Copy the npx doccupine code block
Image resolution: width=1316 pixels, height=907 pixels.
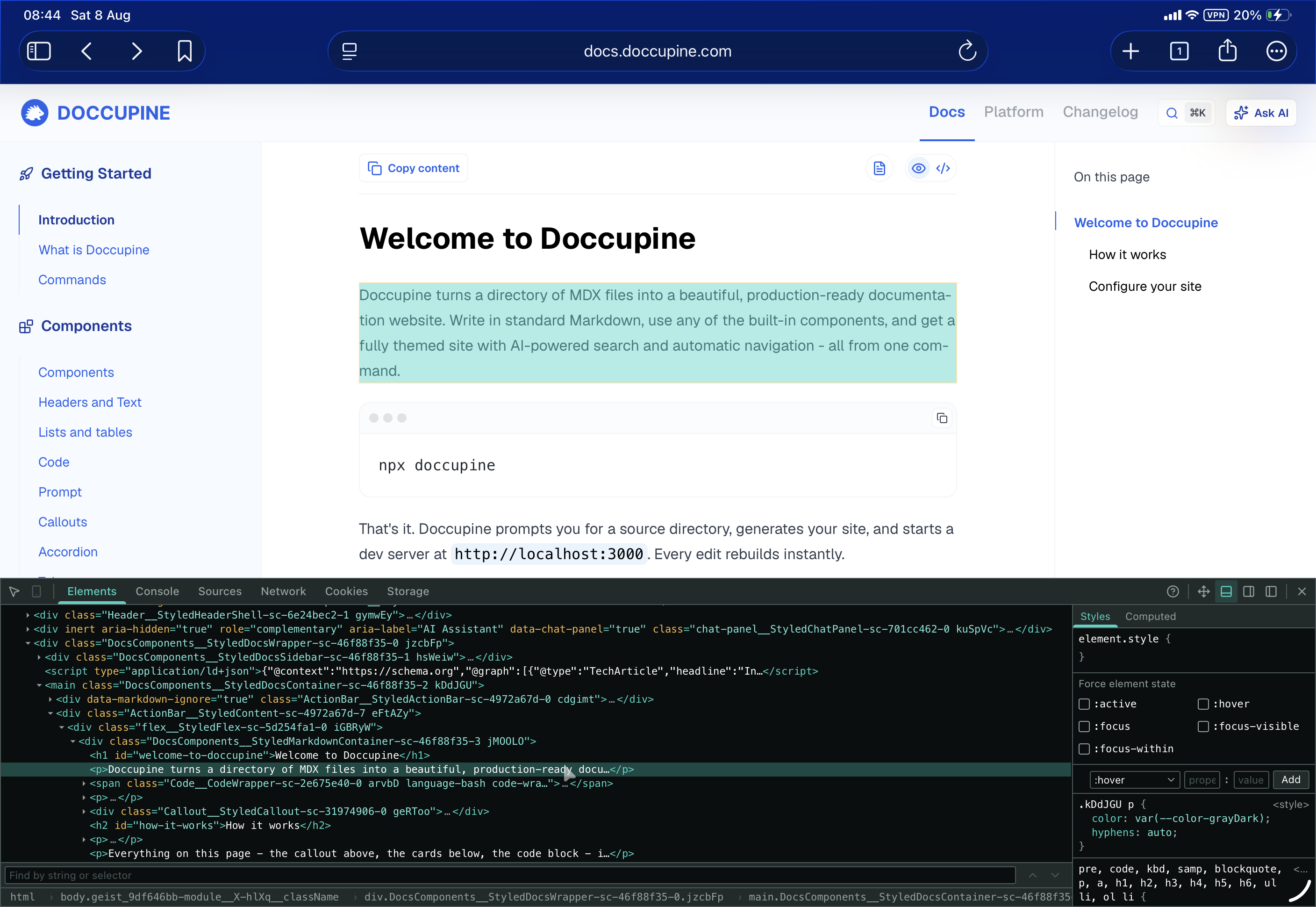click(x=942, y=418)
